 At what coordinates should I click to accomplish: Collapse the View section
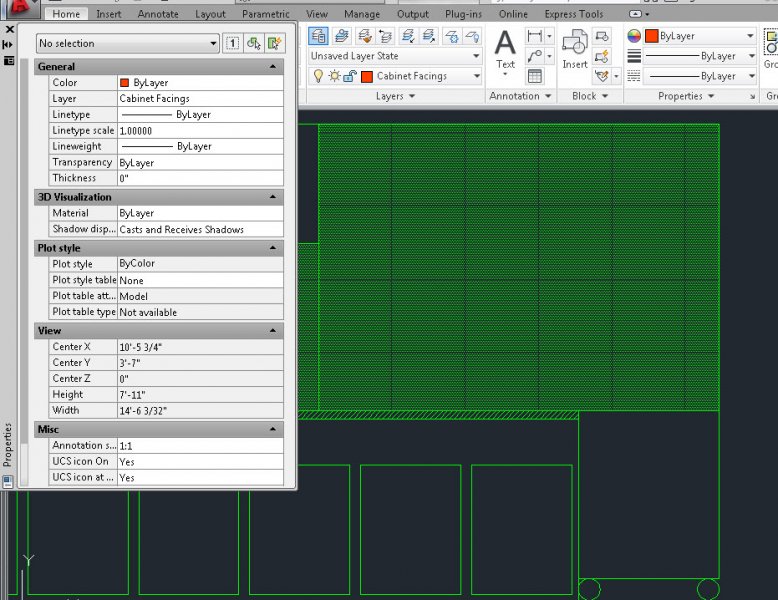coord(273,331)
